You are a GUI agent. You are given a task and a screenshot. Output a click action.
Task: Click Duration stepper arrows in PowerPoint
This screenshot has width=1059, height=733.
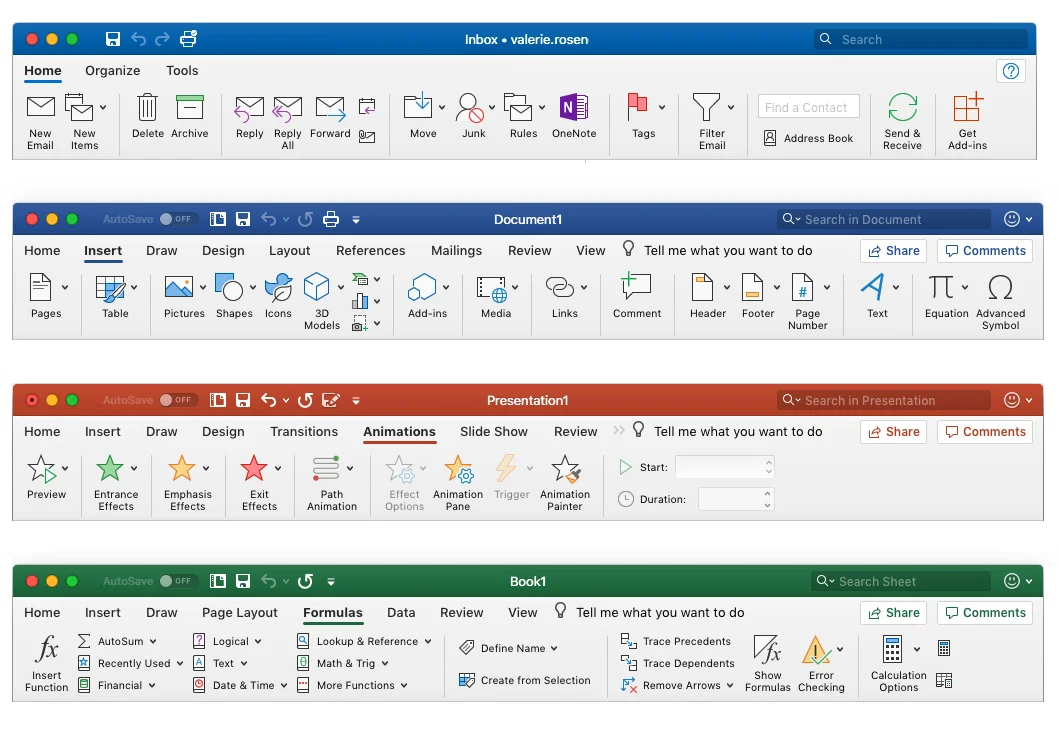coord(767,499)
